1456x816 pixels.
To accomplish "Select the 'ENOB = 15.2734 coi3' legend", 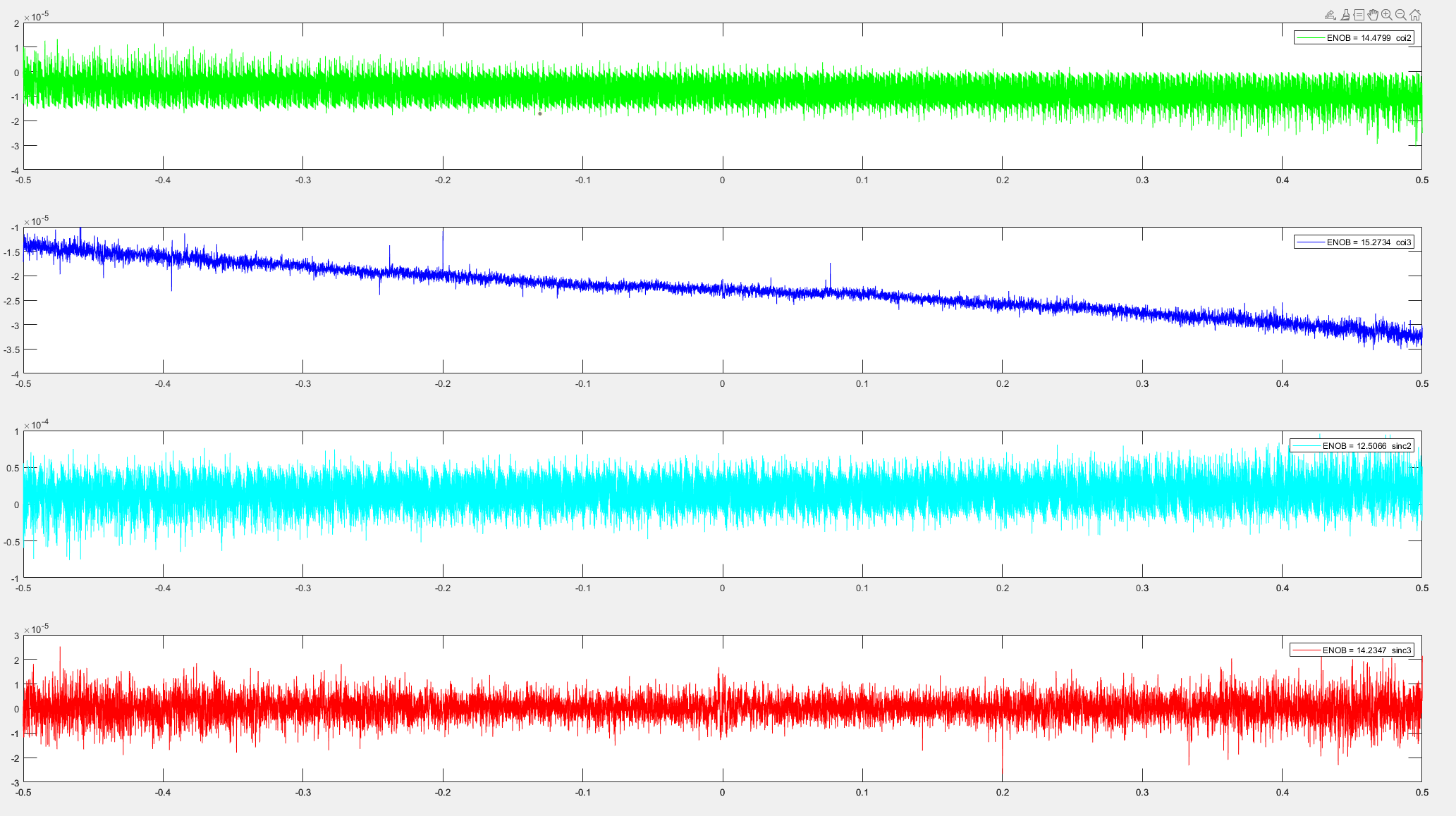I will (x=1354, y=242).
